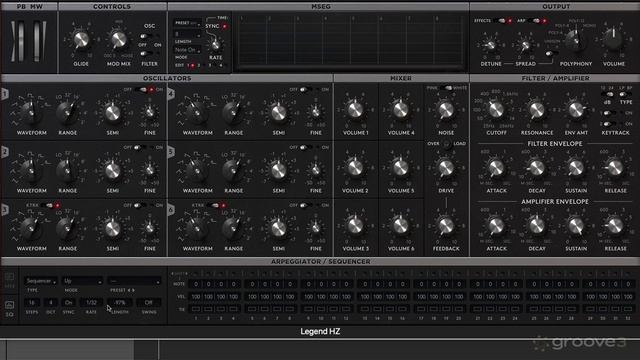The width and height of the screenshot is (640, 360).
Task: Click the sequencer Length percent field
Action: (x=120, y=302)
